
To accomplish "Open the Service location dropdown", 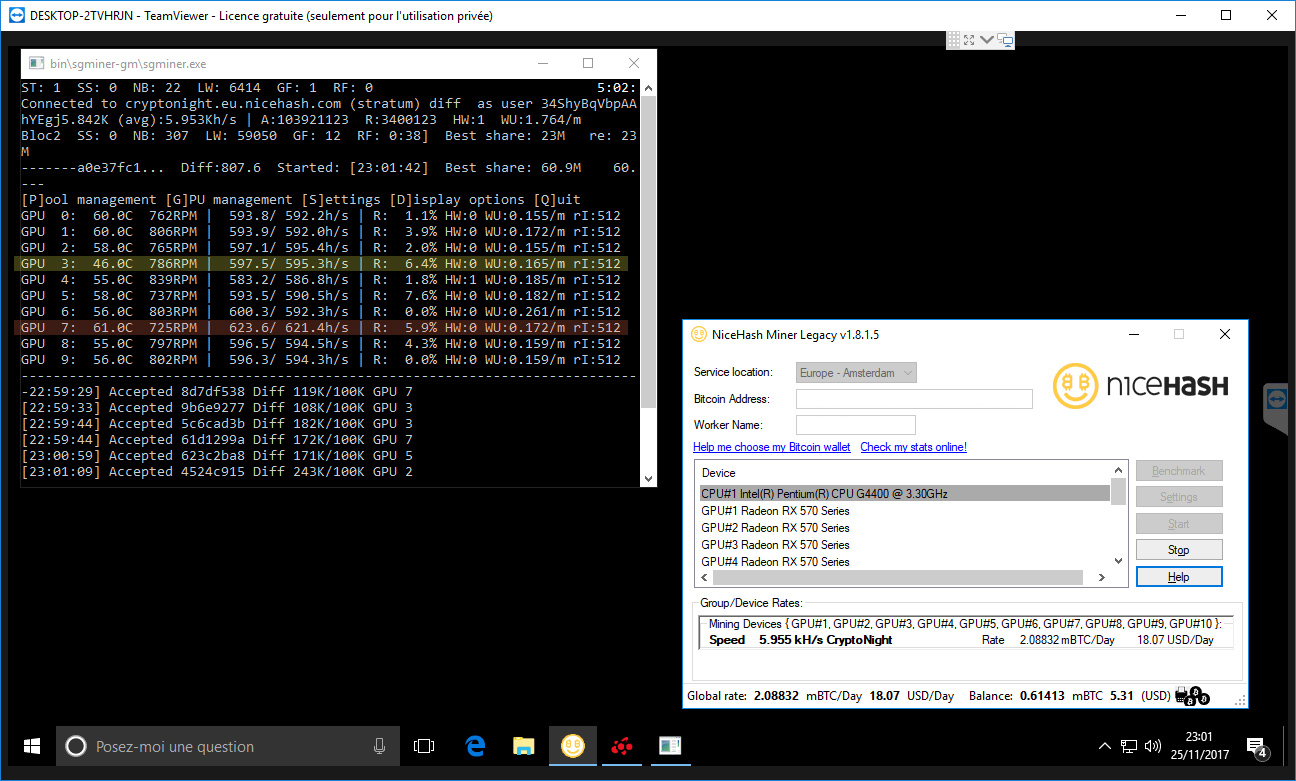I will (856, 372).
